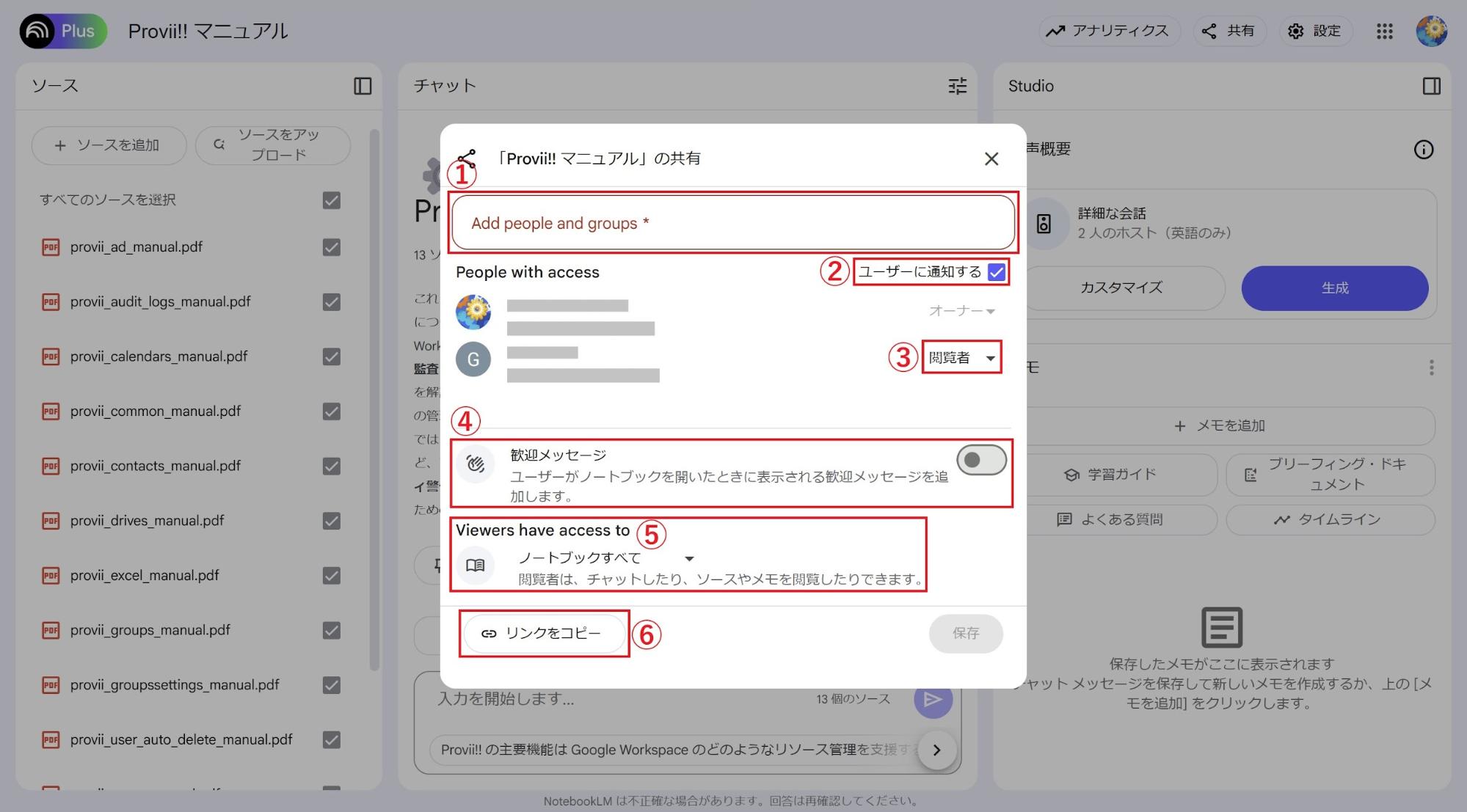Uncheck provii_drives_manual.pdf source
1467x812 pixels.
(331, 521)
